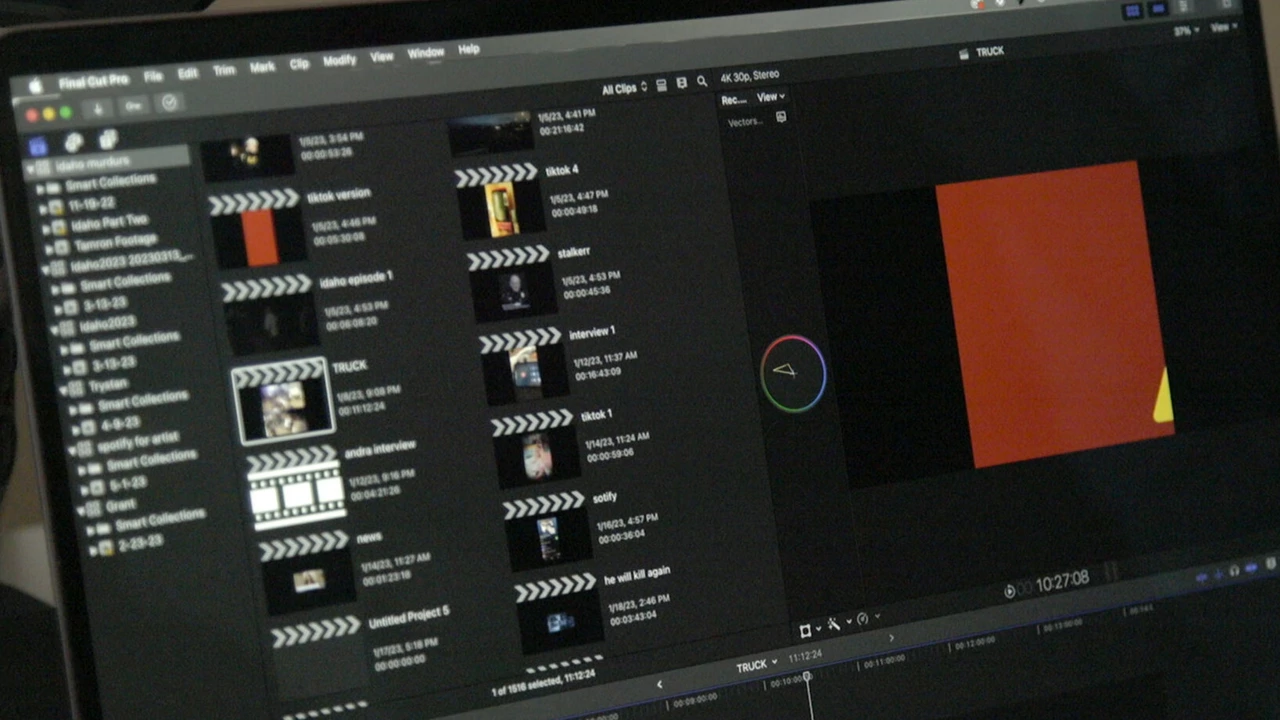Open the Final Cut Pro menu

point(94,81)
